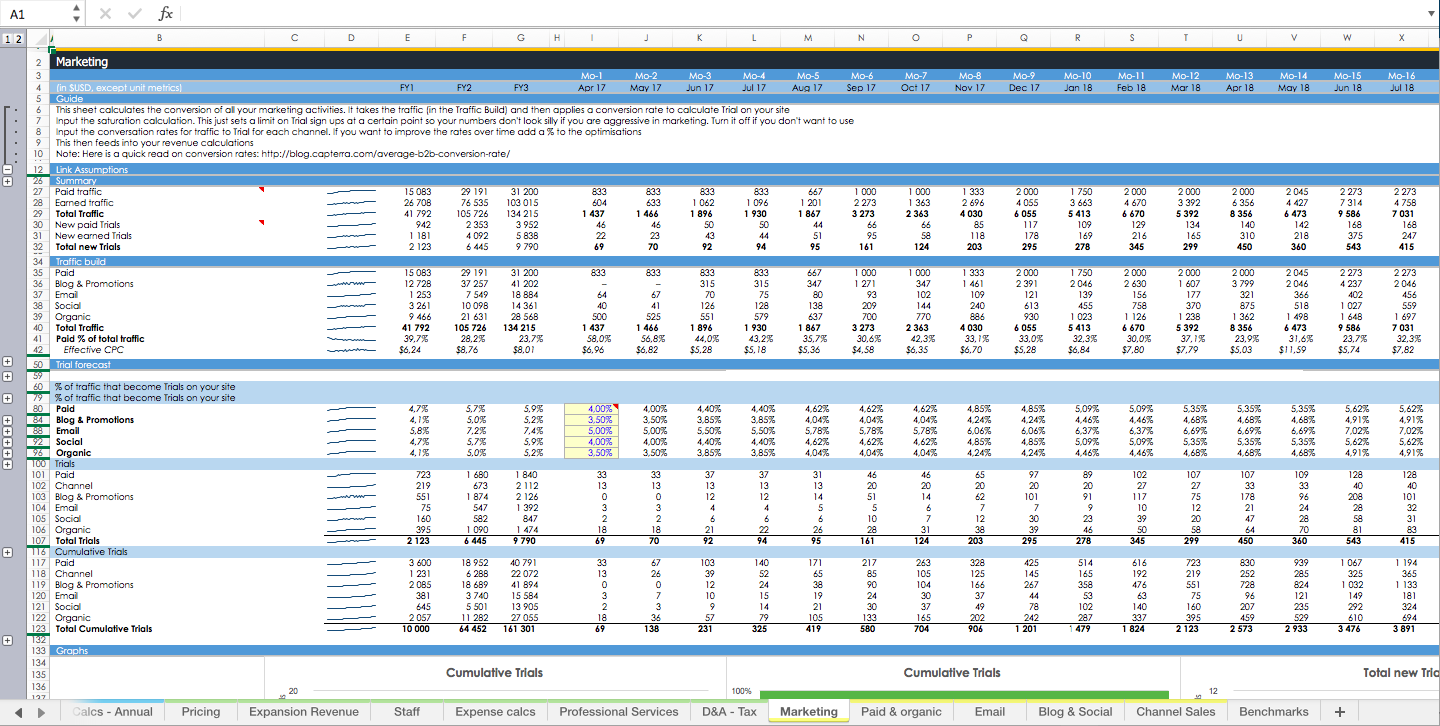The image size is (1440, 726).
Task: Switch to the Staff sheet tab
Action: [407, 712]
